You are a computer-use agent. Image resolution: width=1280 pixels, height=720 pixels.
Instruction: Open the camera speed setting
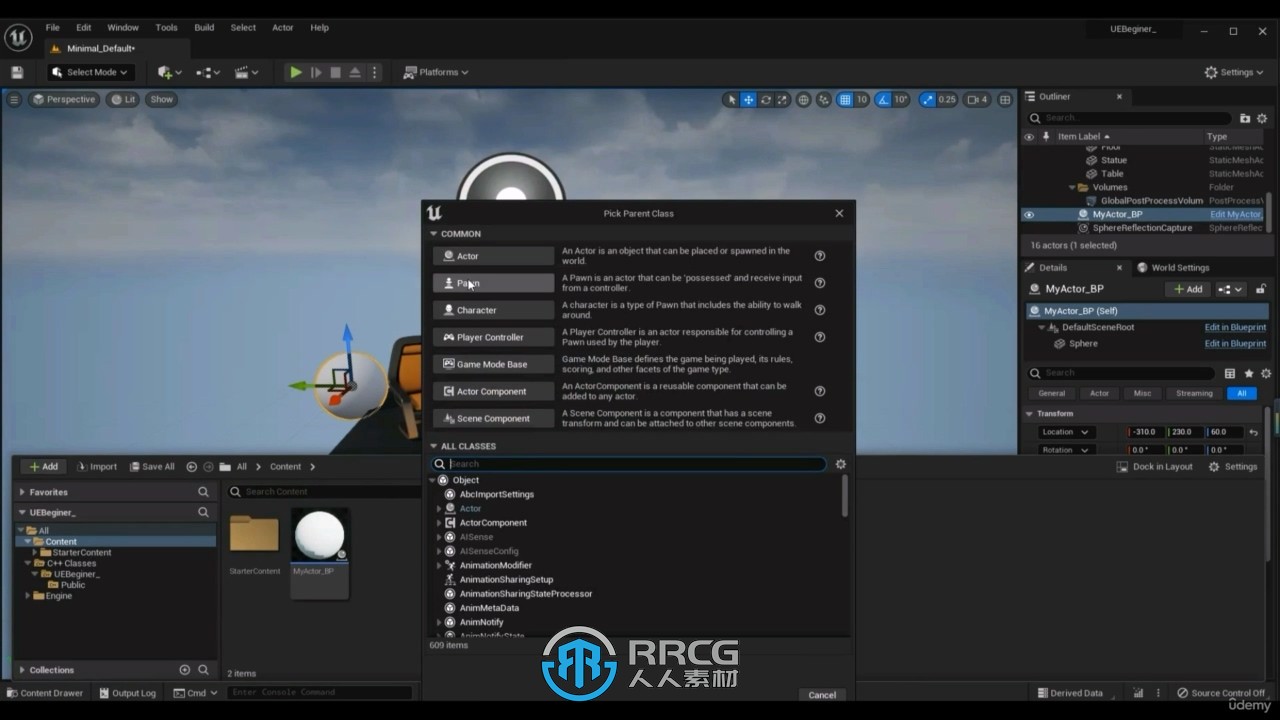pos(977,99)
